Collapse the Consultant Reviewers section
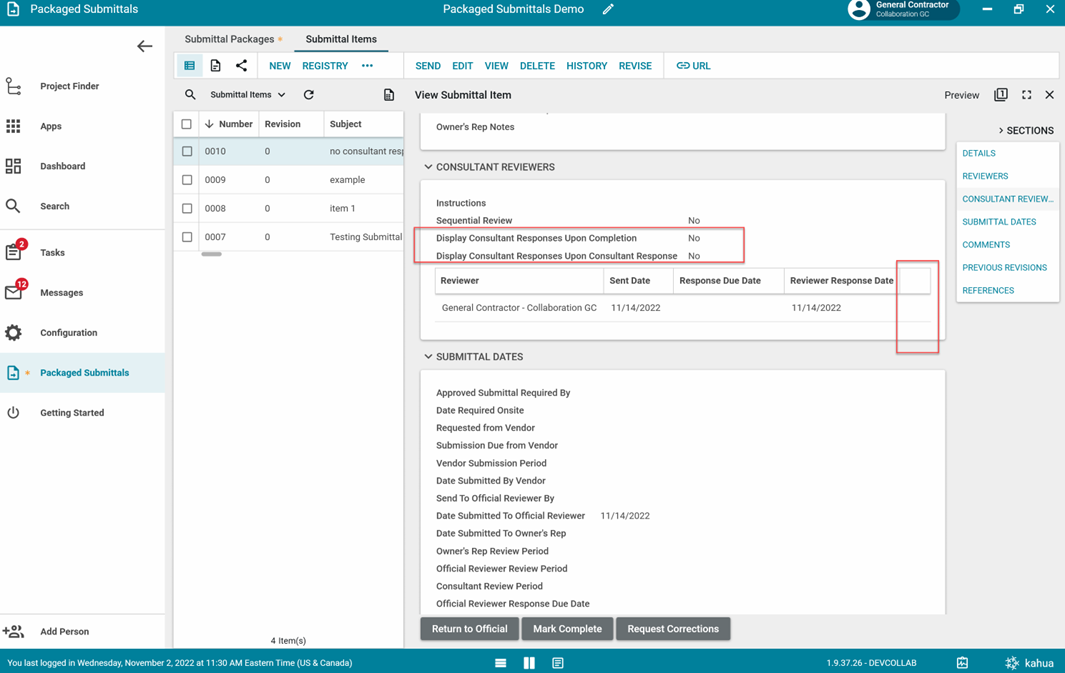The width and height of the screenshot is (1065, 673). (428, 167)
